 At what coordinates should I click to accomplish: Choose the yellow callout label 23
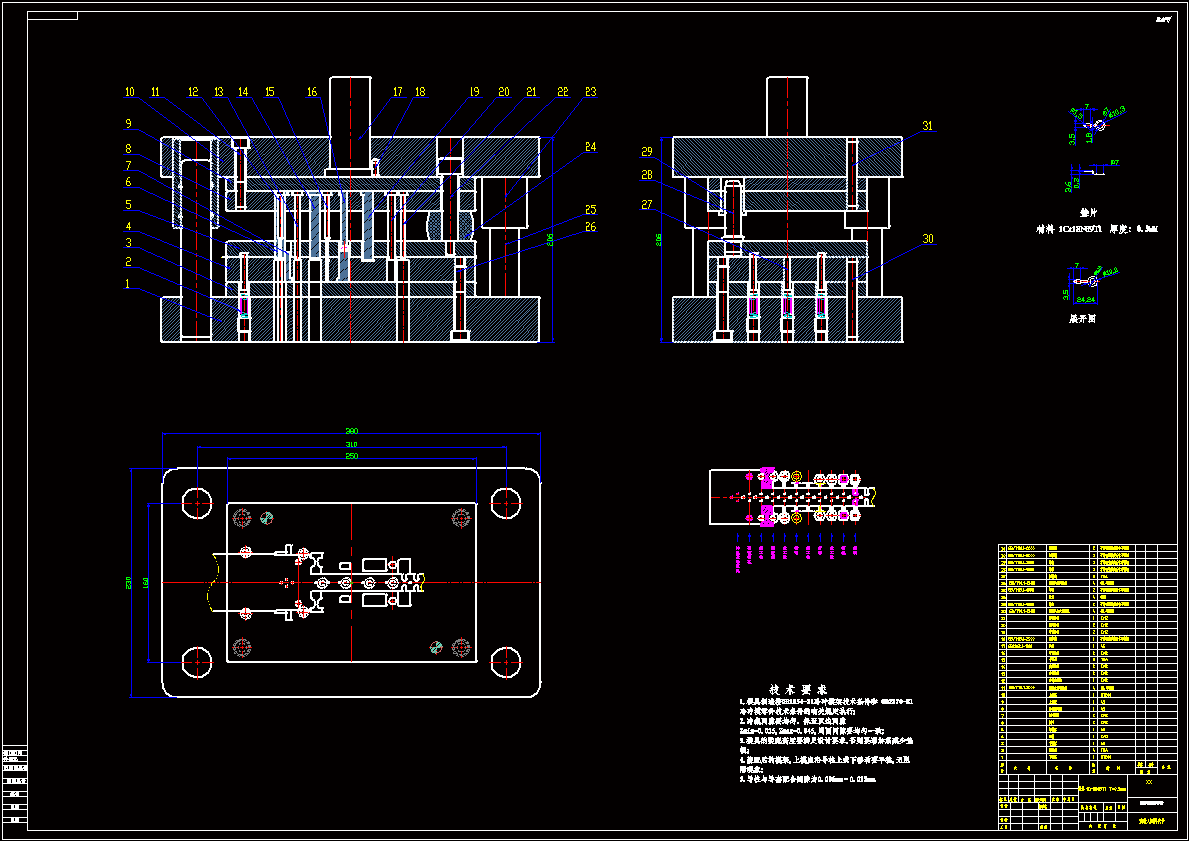(591, 93)
